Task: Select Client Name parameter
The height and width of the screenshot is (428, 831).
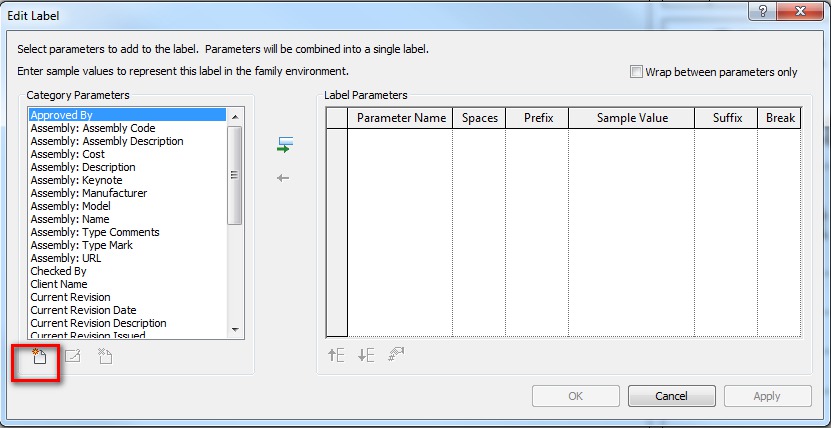Action: pos(128,284)
